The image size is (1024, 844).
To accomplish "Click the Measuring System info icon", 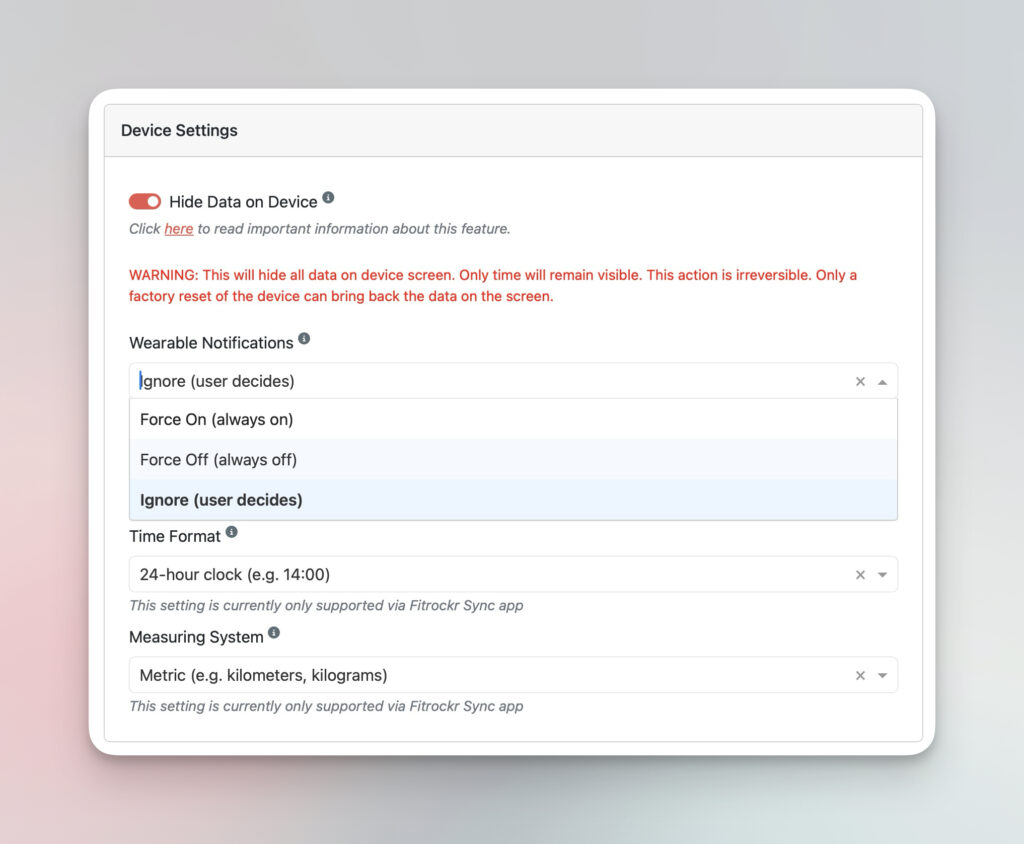I will click(274, 633).
